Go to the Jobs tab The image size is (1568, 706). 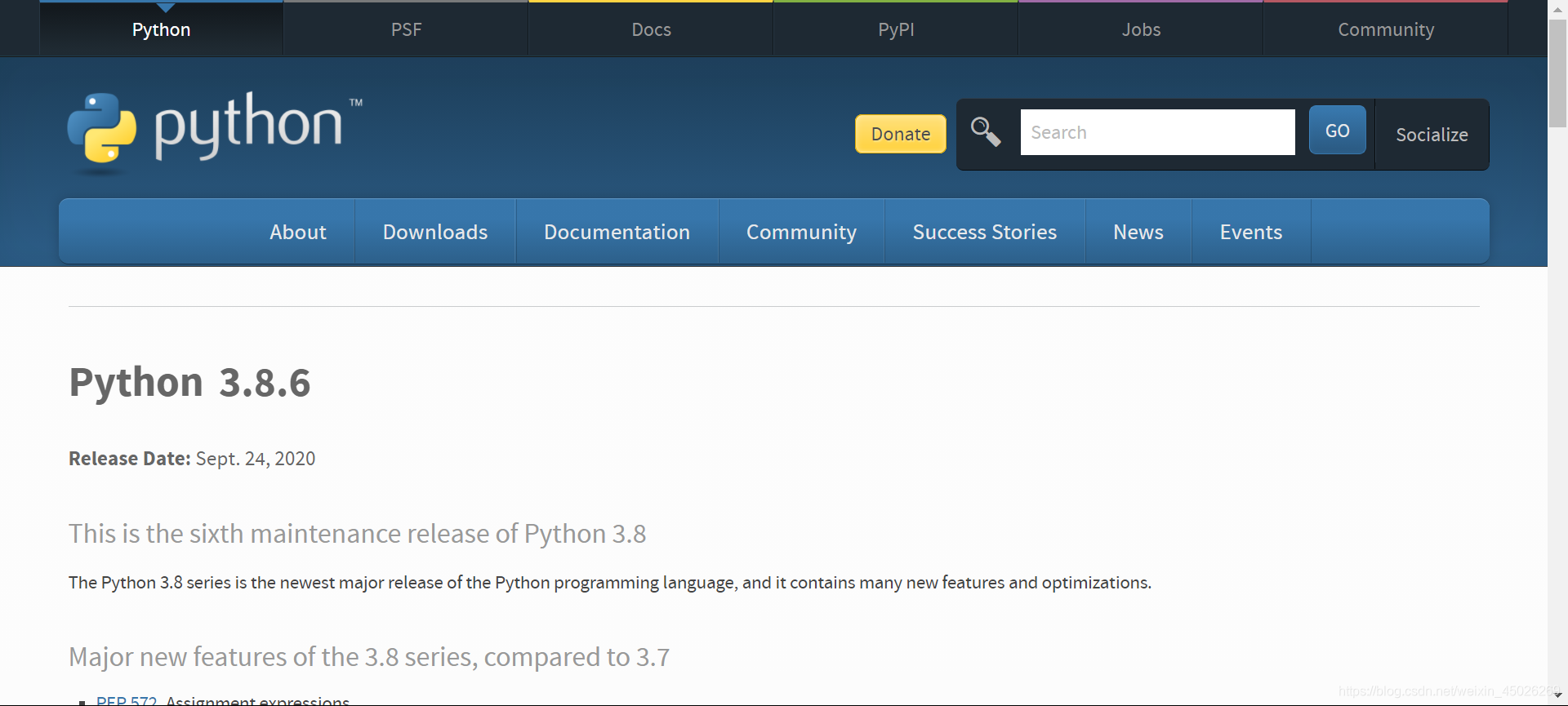pos(1141,29)
